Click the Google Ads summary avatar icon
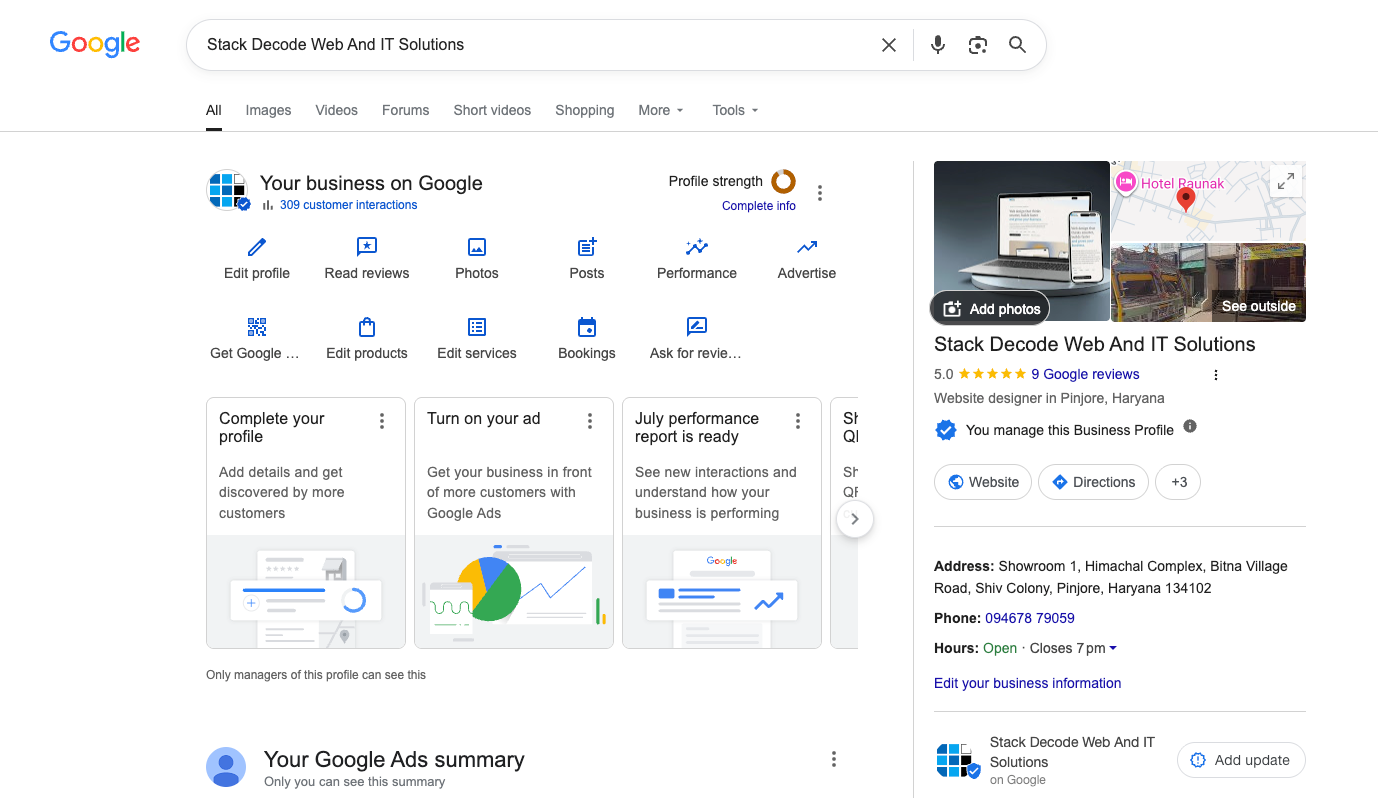This screenshot has width=1378, height=798. coord(226,767)
